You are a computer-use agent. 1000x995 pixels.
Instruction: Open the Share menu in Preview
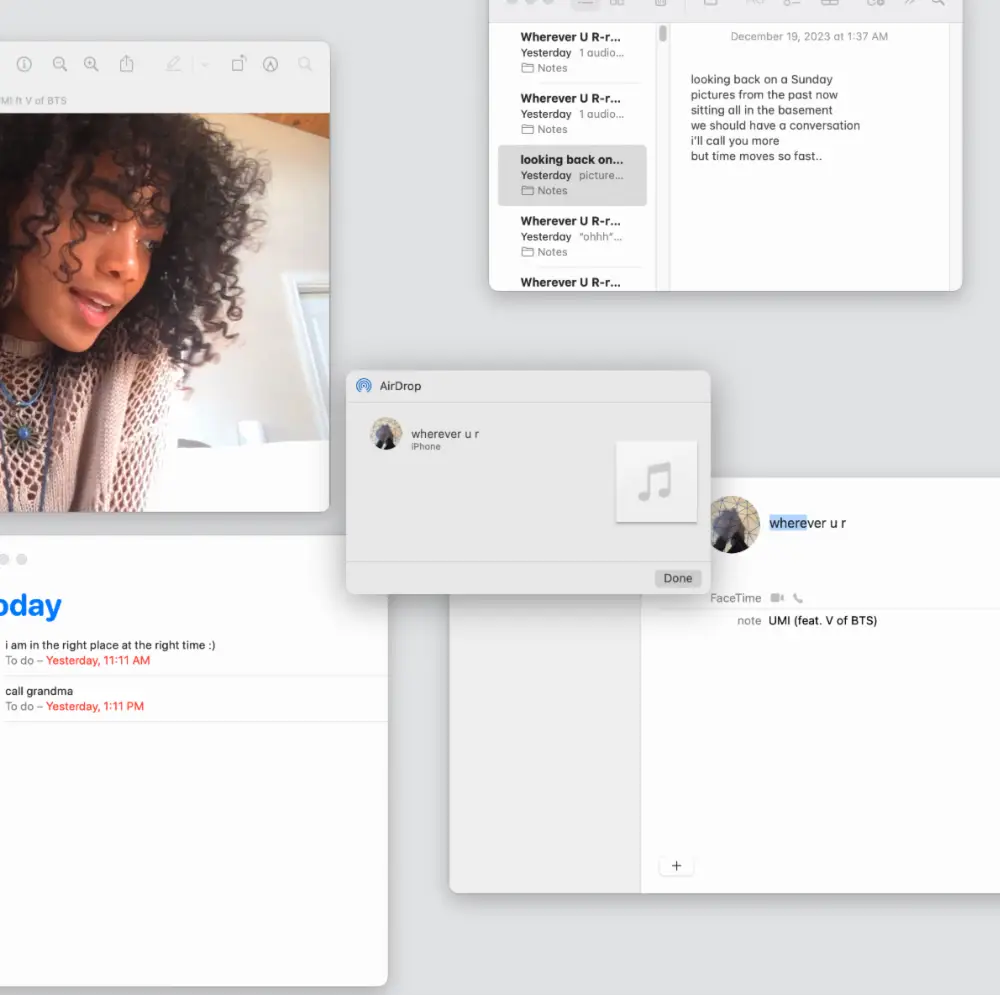[127, 64]
